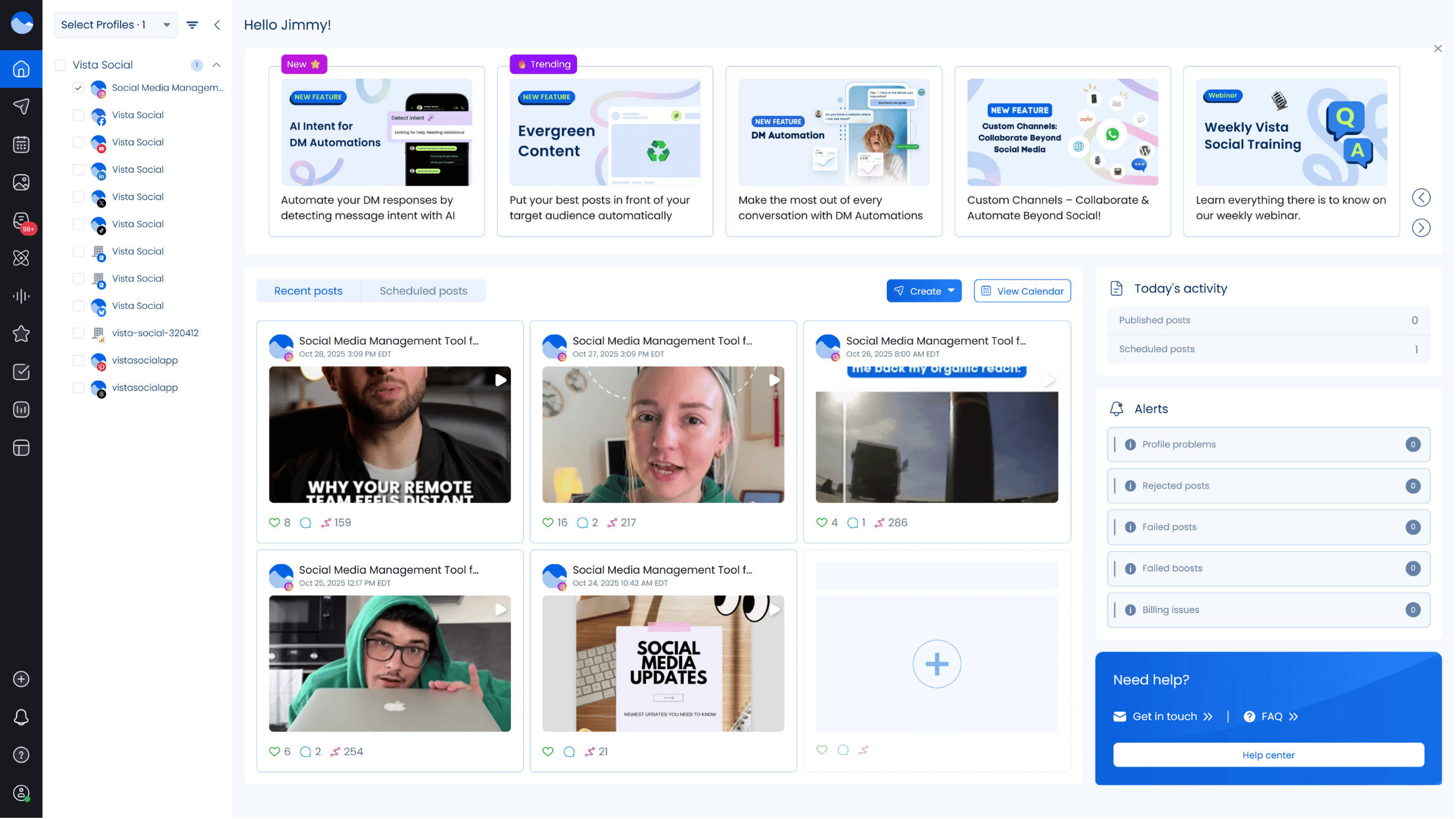
Task: Open inbox messages icon with 99+ badge
Action: pyautogui.click(x=21, y=221)
